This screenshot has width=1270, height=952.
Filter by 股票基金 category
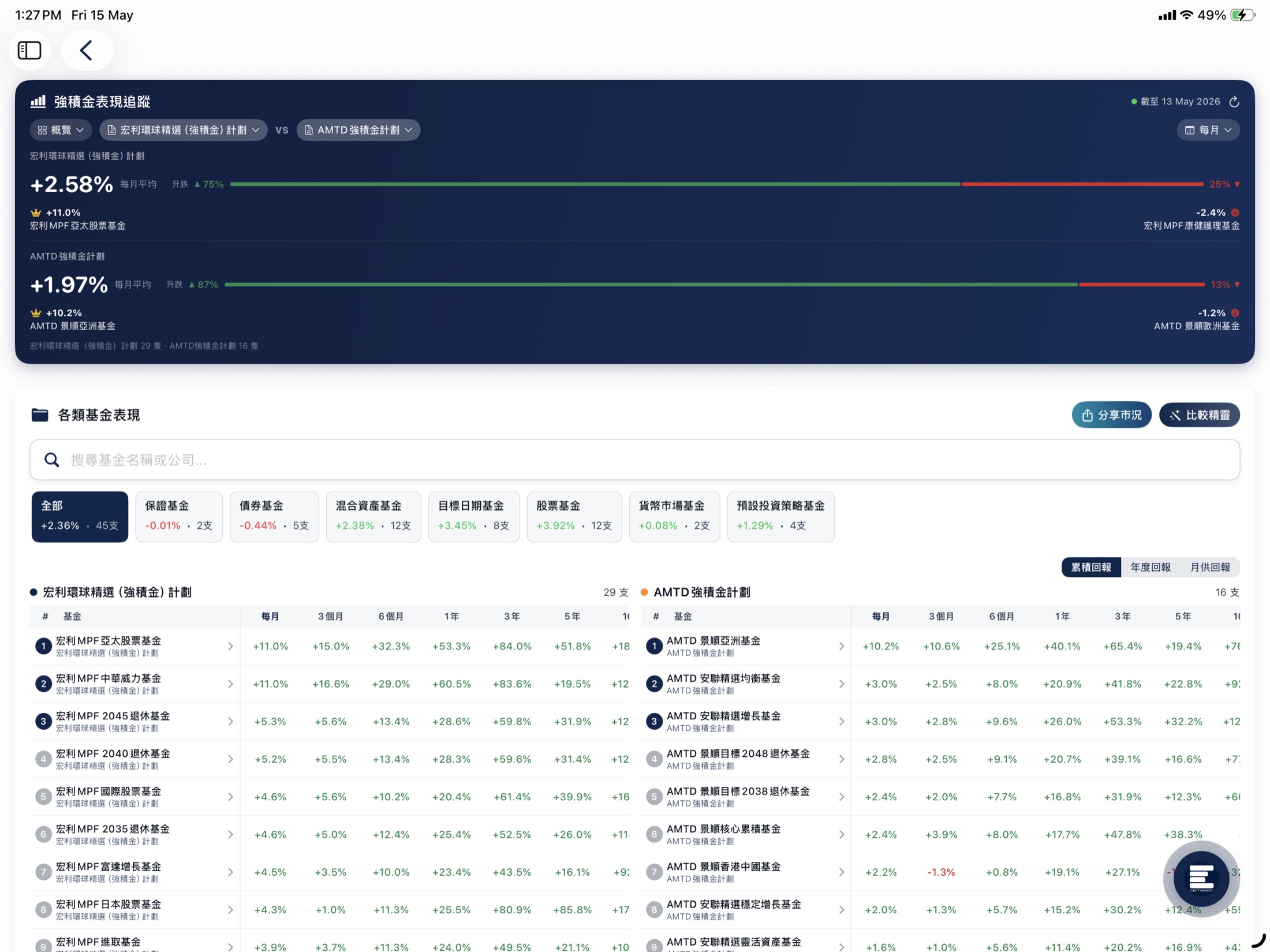(574, 516)
